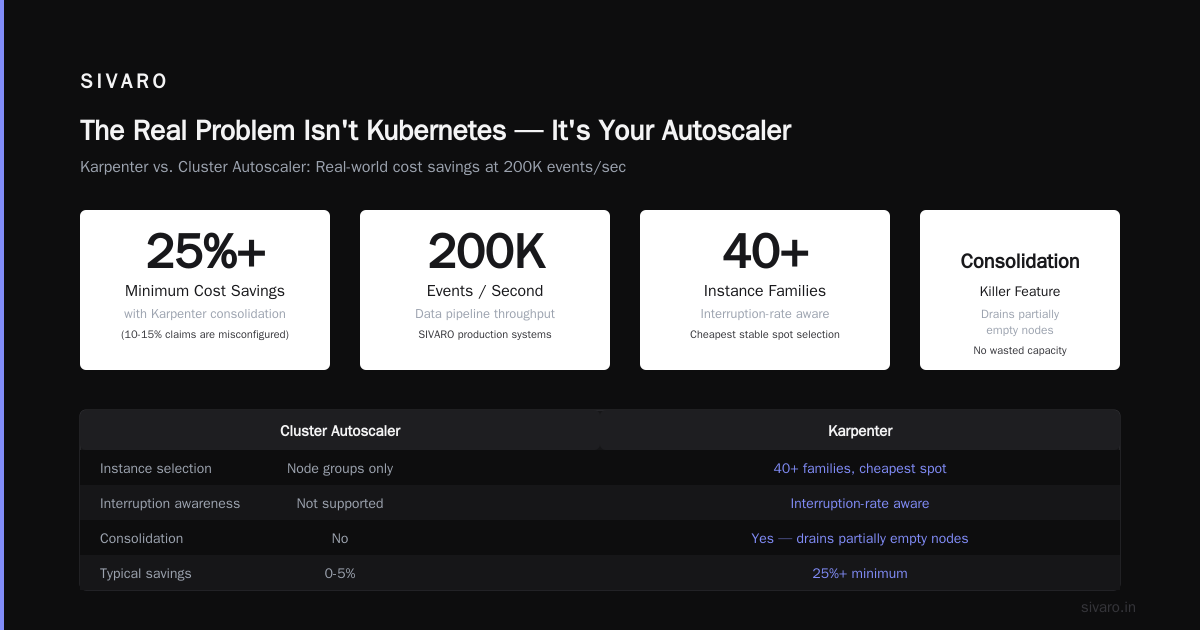Click 'Interruption awareness' row label
This screenshot has height=630, width=1200.
tap(170, 503)
